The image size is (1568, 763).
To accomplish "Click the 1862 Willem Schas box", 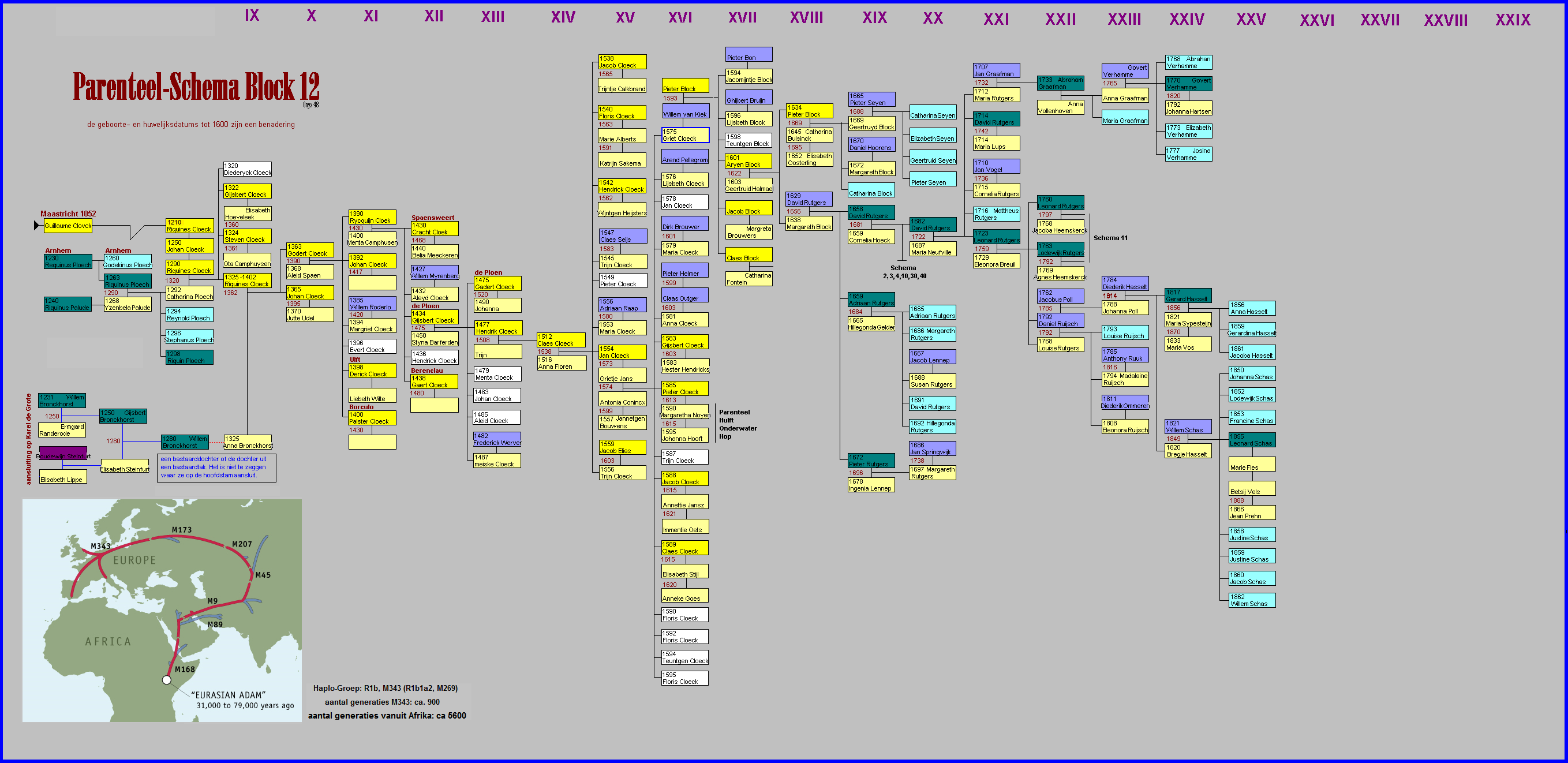I will pyautogui.click(x=1252, y=600).
